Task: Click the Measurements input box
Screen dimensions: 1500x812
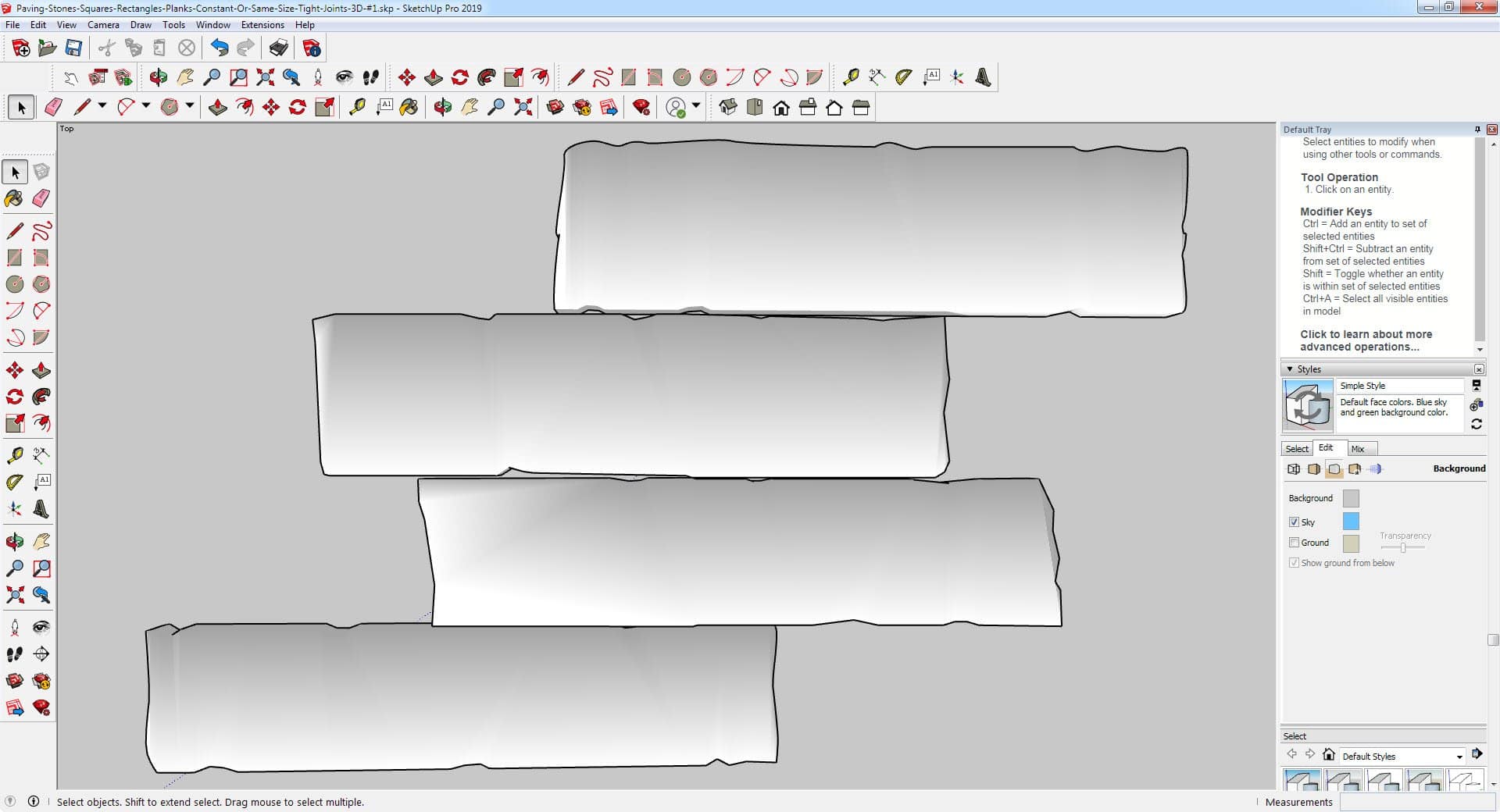Action: coord(1412,802)
